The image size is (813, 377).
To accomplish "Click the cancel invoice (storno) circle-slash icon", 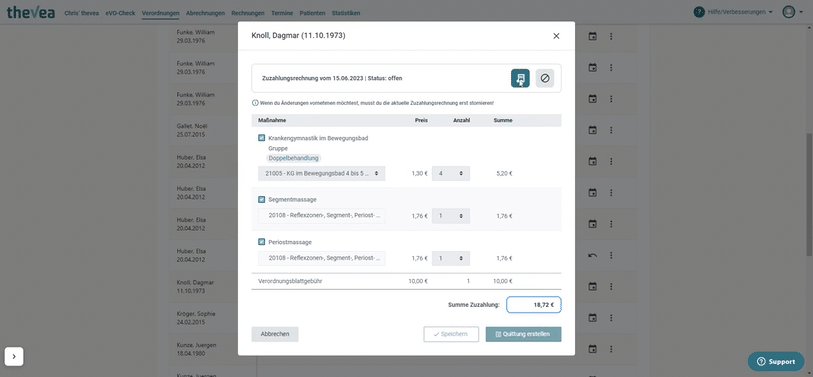I will coord(544,78).
